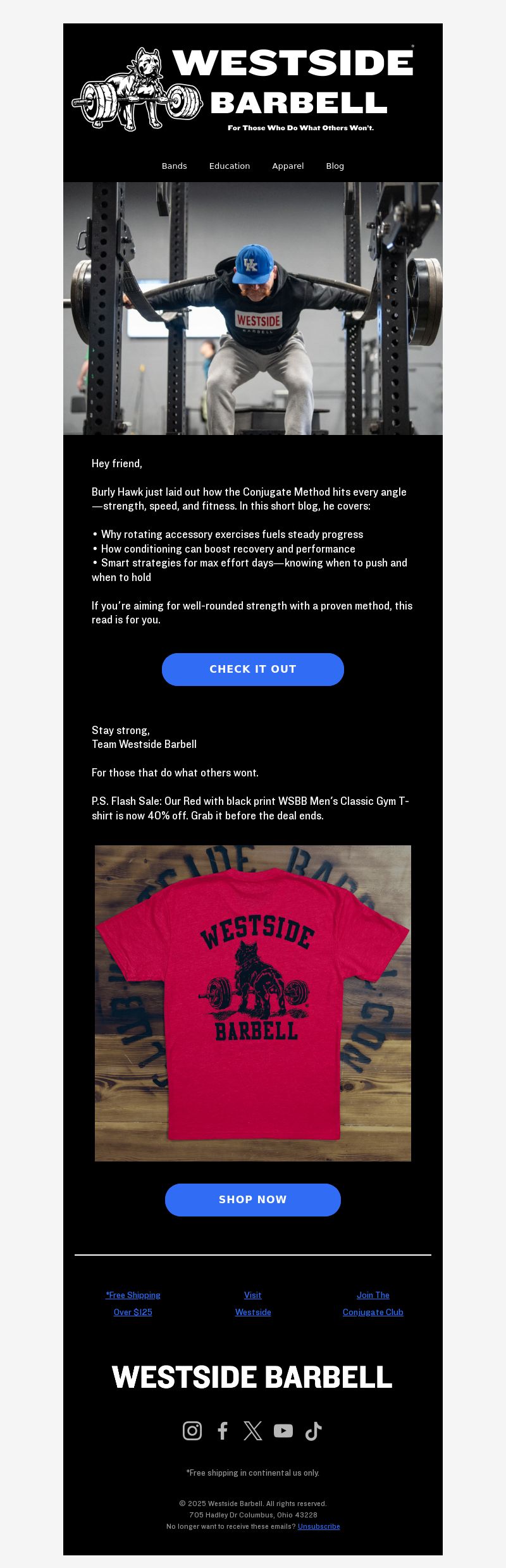
Task: Follow the Visit Westside link
Action: (253, 1303)
